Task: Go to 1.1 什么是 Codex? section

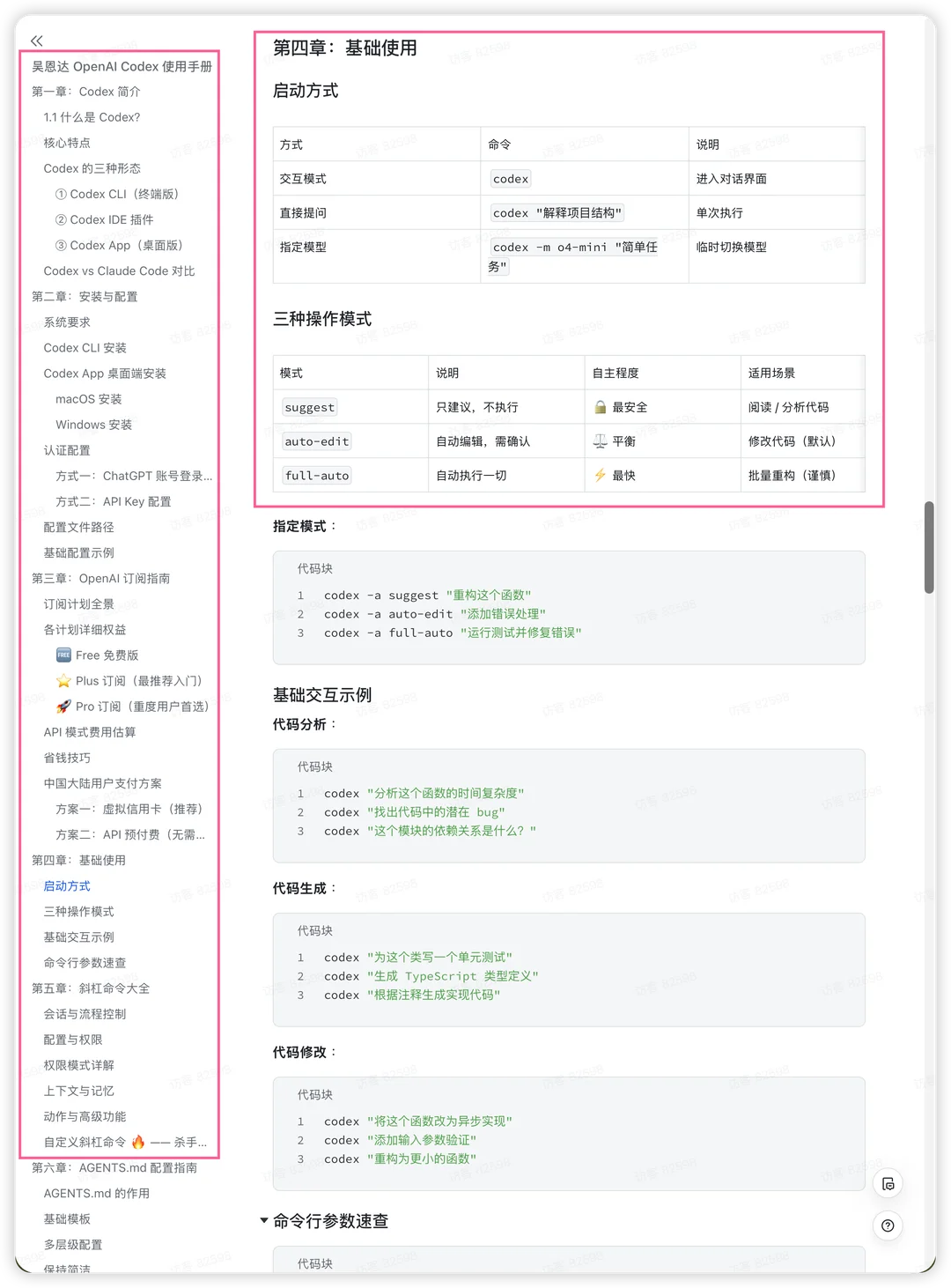Action: tap(92, 117)
